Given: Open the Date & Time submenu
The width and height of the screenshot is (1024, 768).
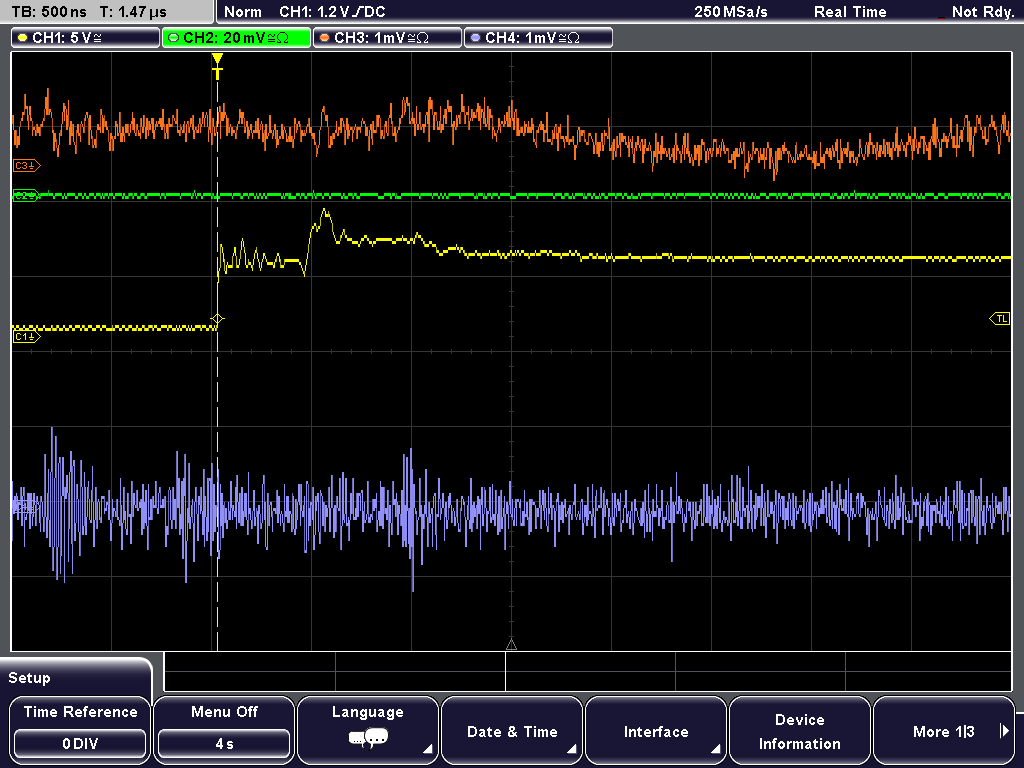Looking at the screenshot, I should (512, 730).
